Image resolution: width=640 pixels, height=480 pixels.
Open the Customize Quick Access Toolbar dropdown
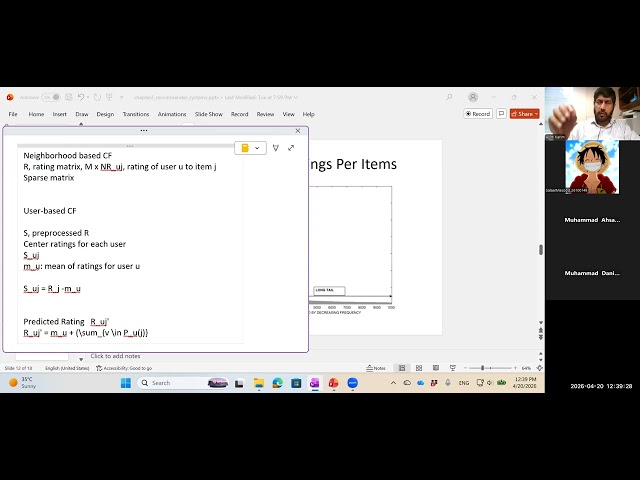click(x=122, y=98)
